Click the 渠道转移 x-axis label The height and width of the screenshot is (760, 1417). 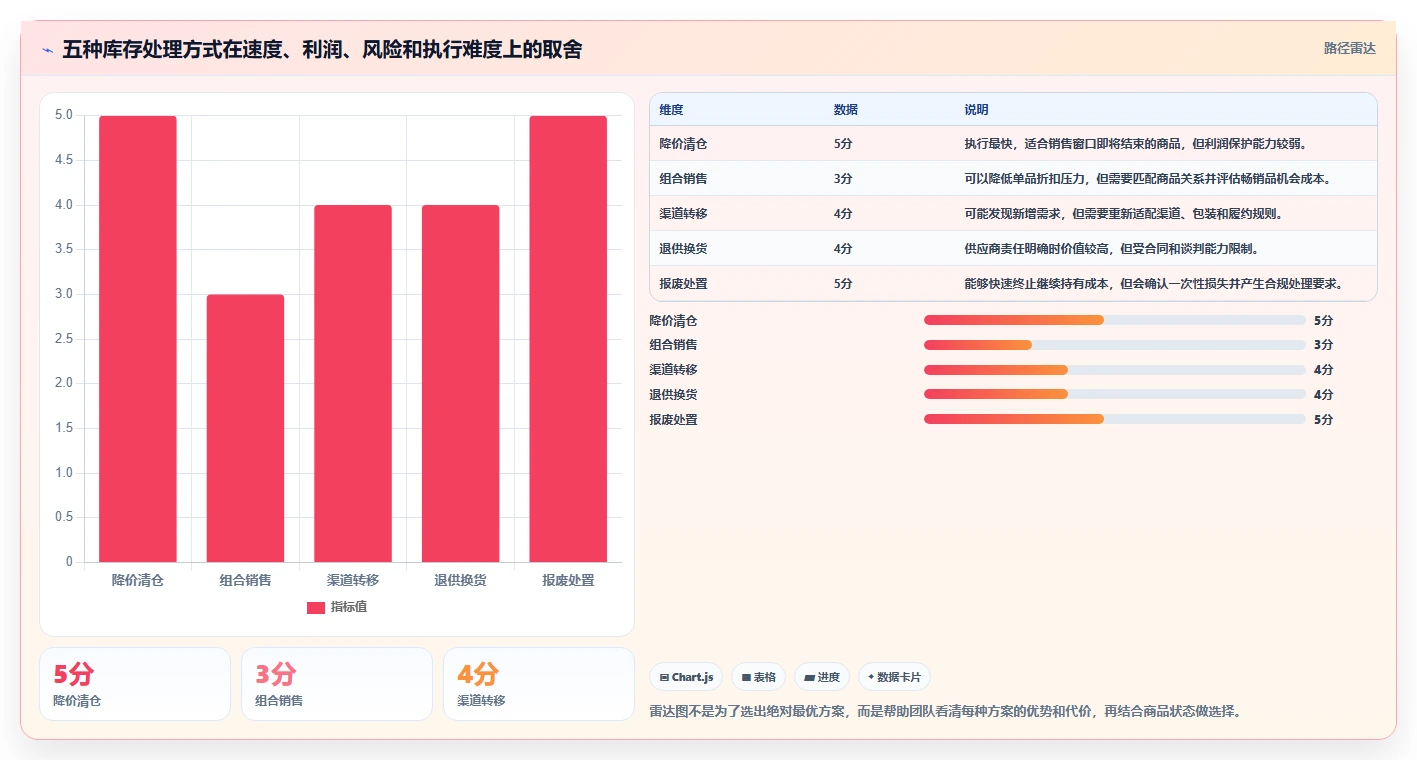coord(353,580)
